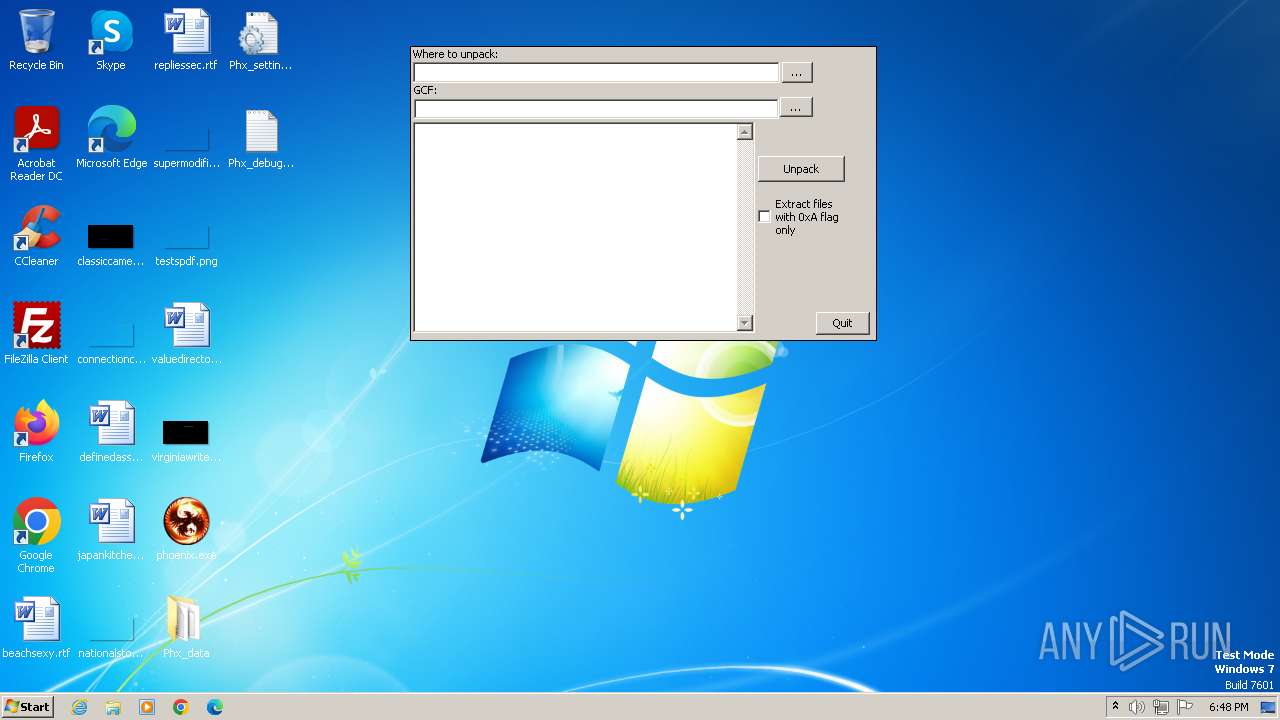This screenshot has width=1280, height=720.
Task: Open the Windows Start menu
Action: [27, 707]
